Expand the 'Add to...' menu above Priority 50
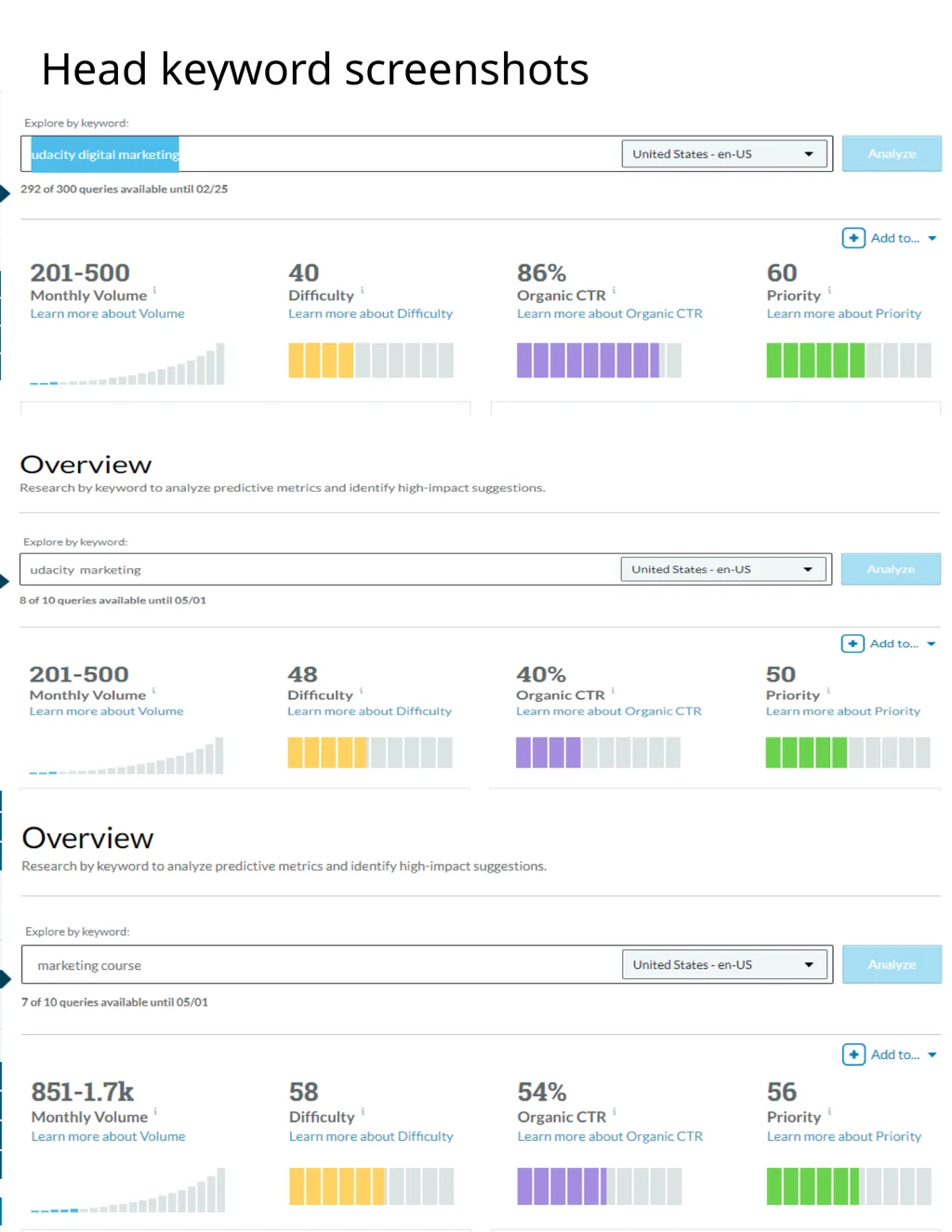 click(x=903, y=643)
